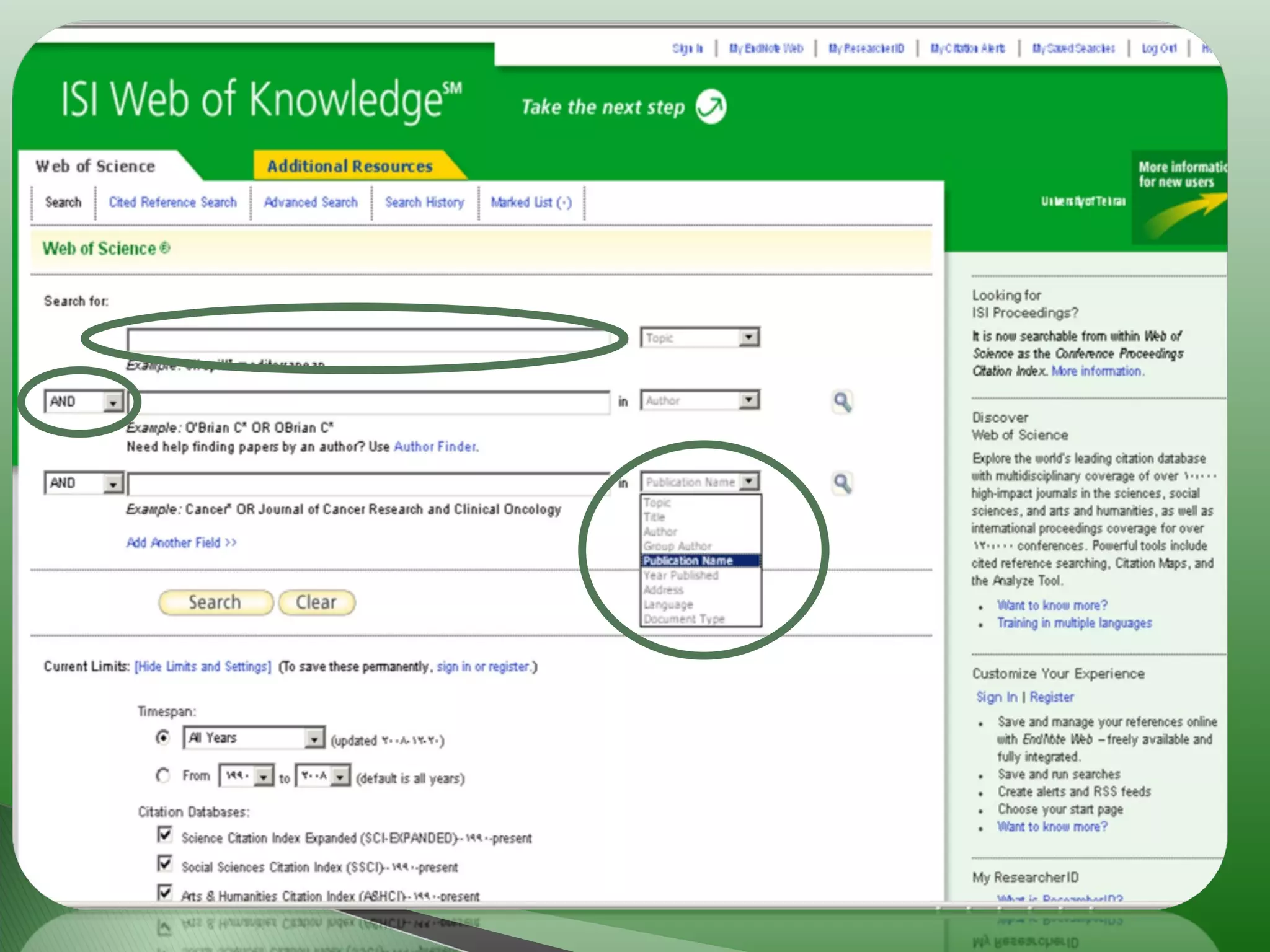Open the Cited Reference Search tab
The width and height of the screenshot is (1270, 952).
coord(172,203)
